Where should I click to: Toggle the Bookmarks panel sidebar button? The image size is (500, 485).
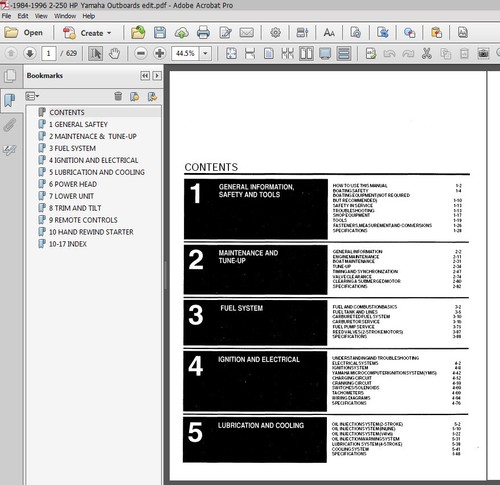pos(10,100)
